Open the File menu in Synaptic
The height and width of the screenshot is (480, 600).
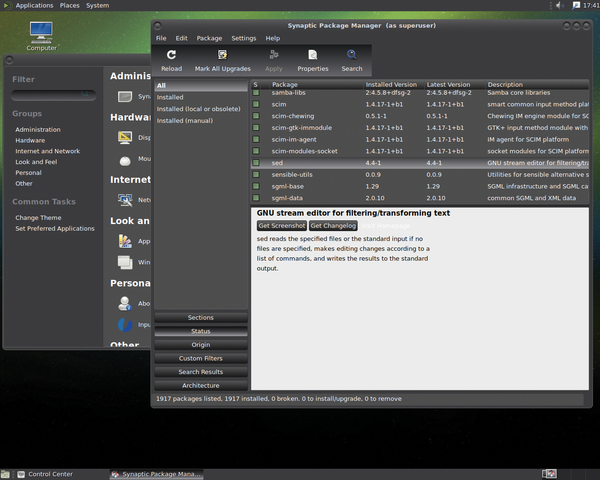click(161, 38)
